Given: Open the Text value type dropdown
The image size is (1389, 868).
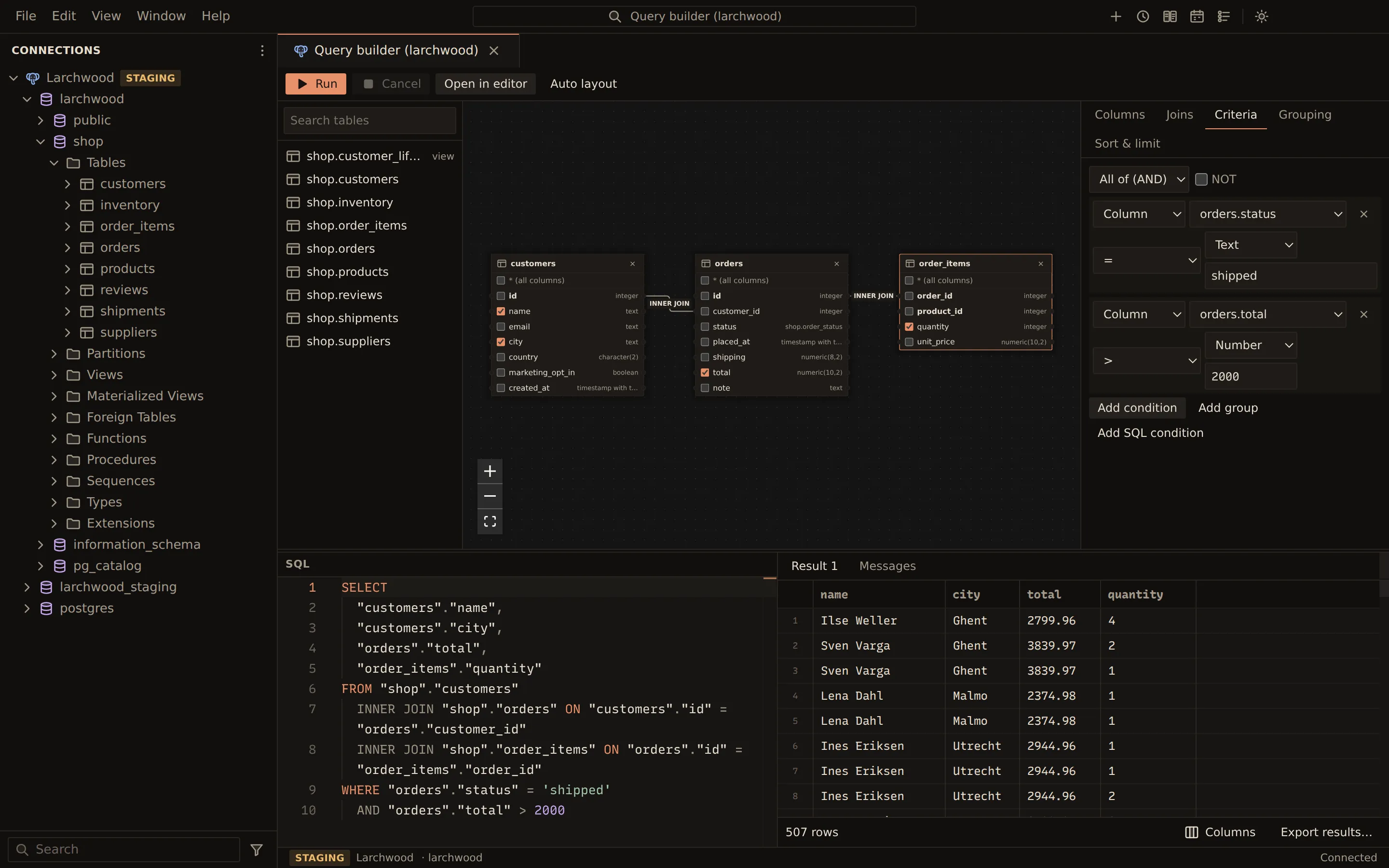Looking at the screenshot, I should [1251, 245].
